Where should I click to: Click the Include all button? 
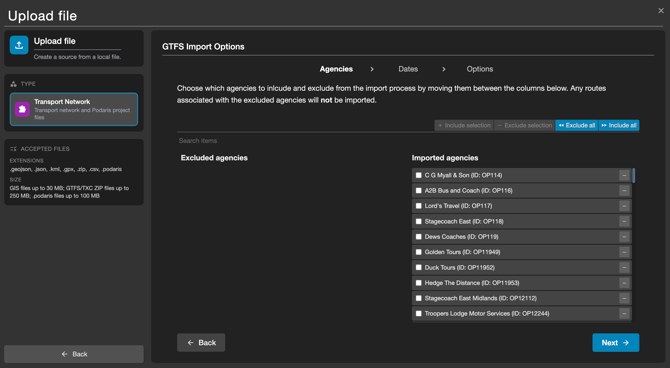point(619,125)
